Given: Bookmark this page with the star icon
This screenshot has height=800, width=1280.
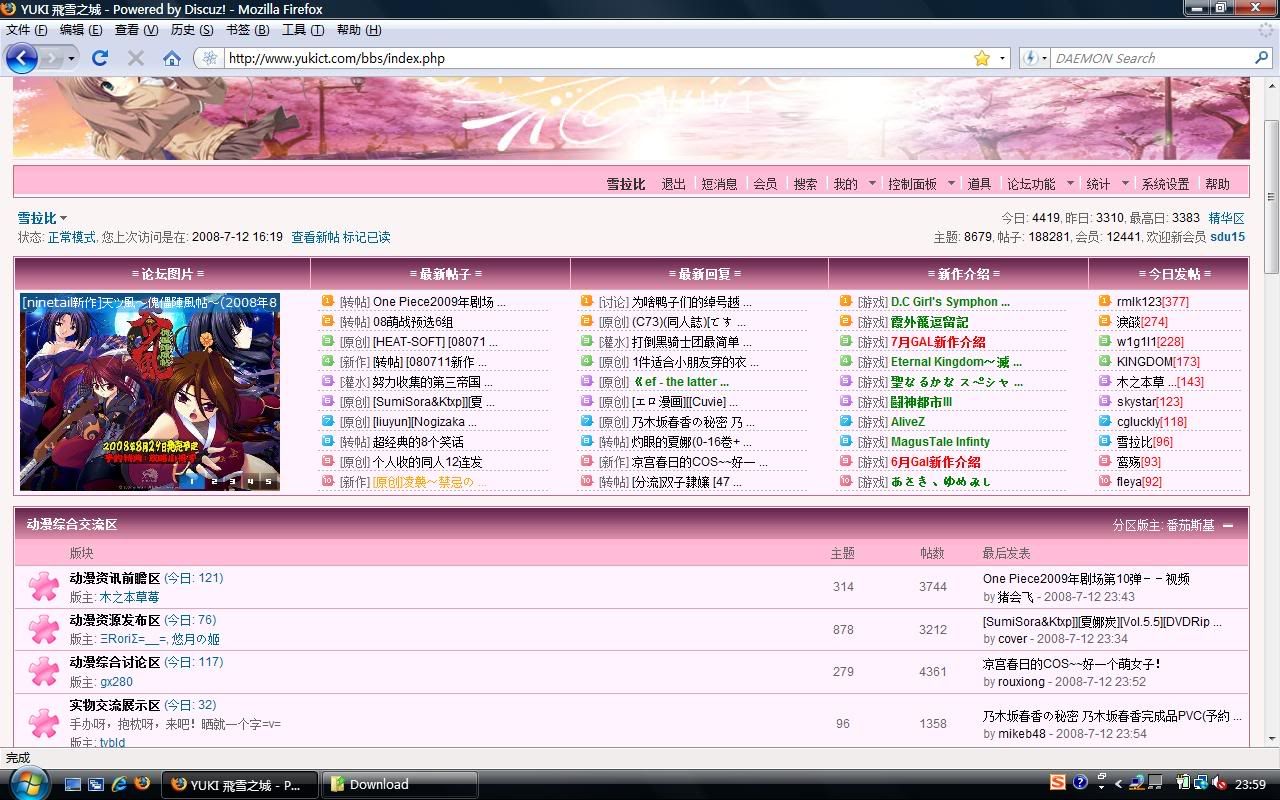Looking at the screenshot, I should click(x=982, y=58).
